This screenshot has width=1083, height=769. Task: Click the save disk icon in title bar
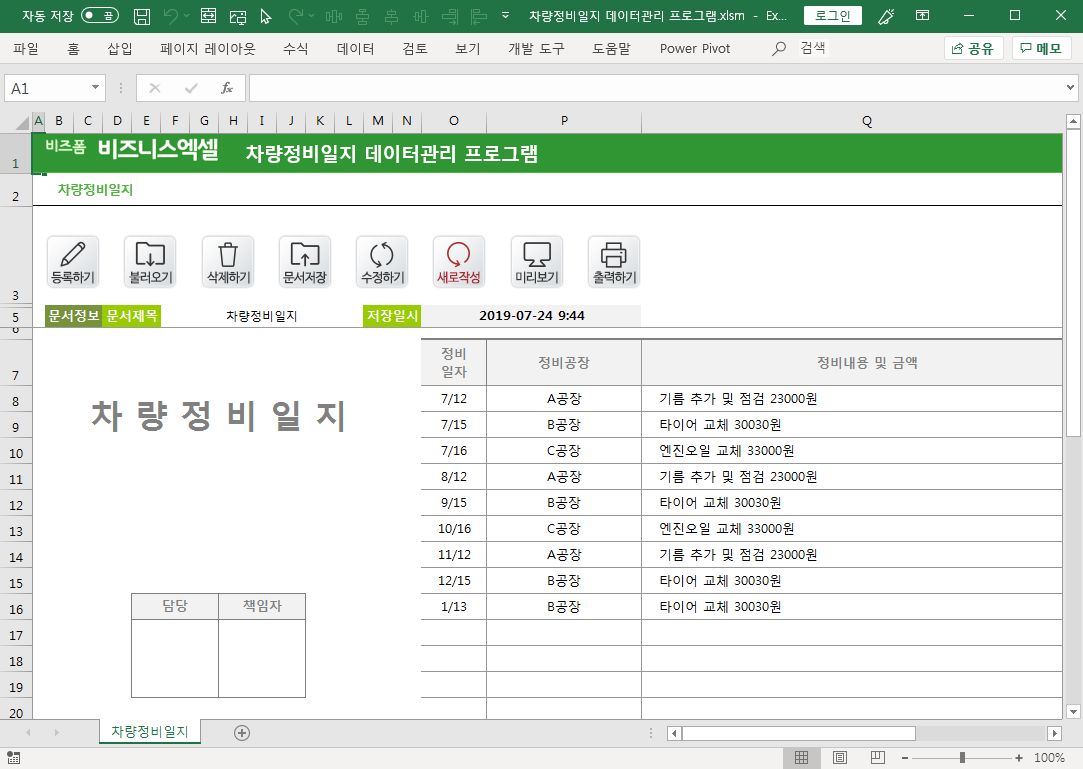[x=142, y=16]
